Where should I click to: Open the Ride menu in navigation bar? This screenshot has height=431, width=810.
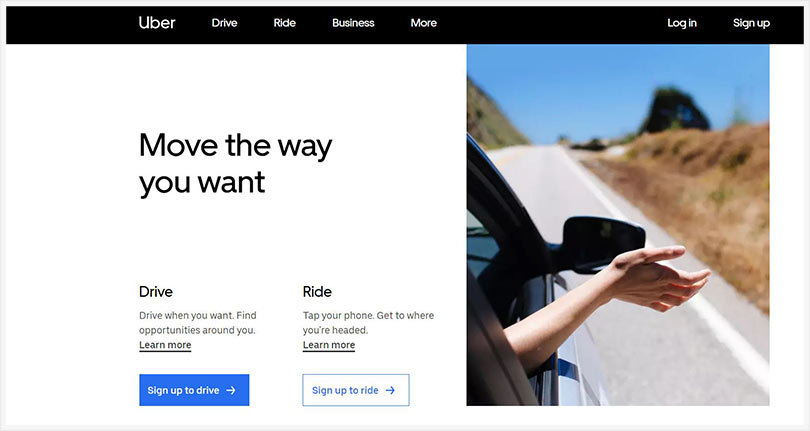point(285,23)
